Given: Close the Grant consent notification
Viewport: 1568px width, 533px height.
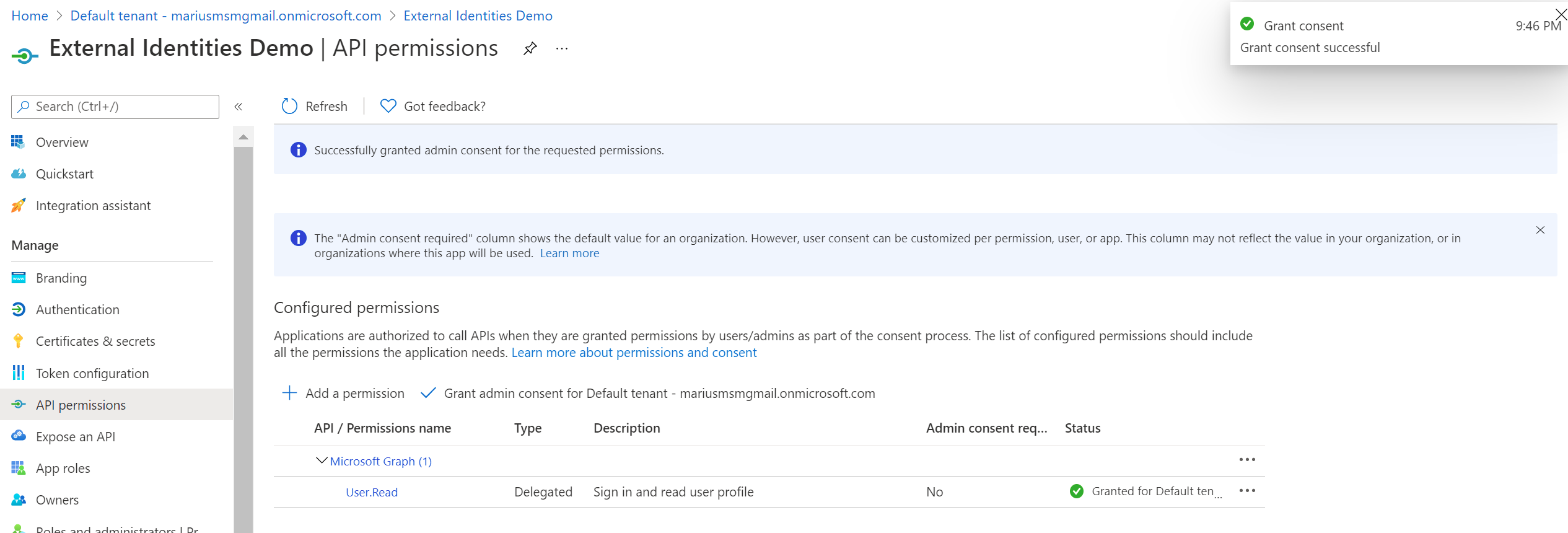Looking at the screenshot, I should (1561, 14).
